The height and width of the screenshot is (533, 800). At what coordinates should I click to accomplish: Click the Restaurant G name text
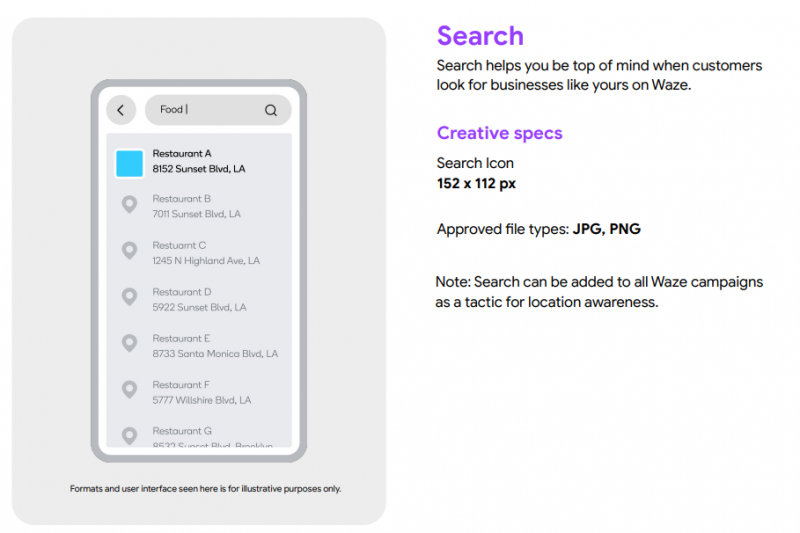point(182,431)
